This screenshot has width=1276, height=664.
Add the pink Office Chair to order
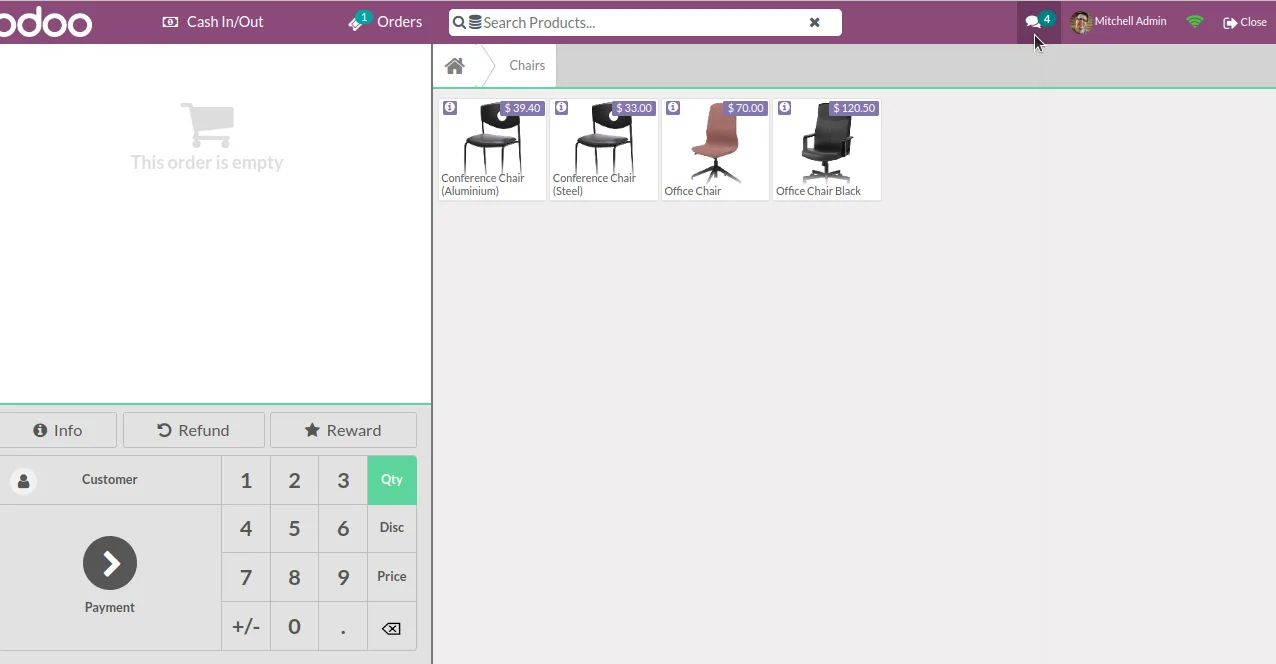[x=715, y=149]
